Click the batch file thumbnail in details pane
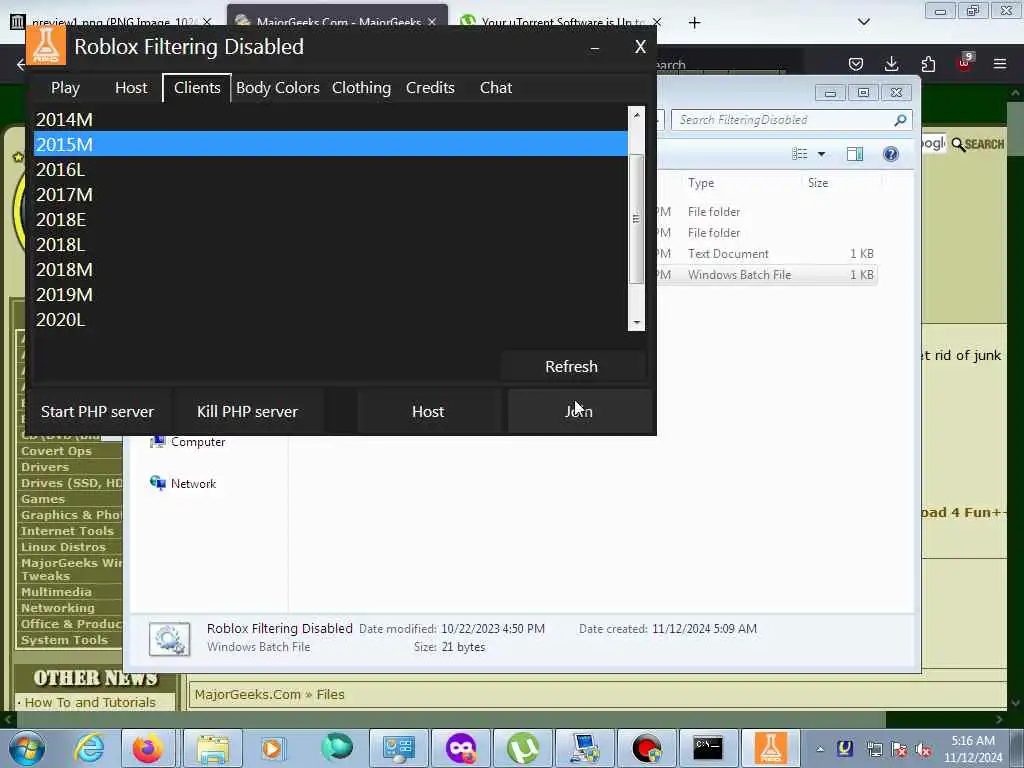The height and width of the screenshot is (768, 1024). (169, 639)
